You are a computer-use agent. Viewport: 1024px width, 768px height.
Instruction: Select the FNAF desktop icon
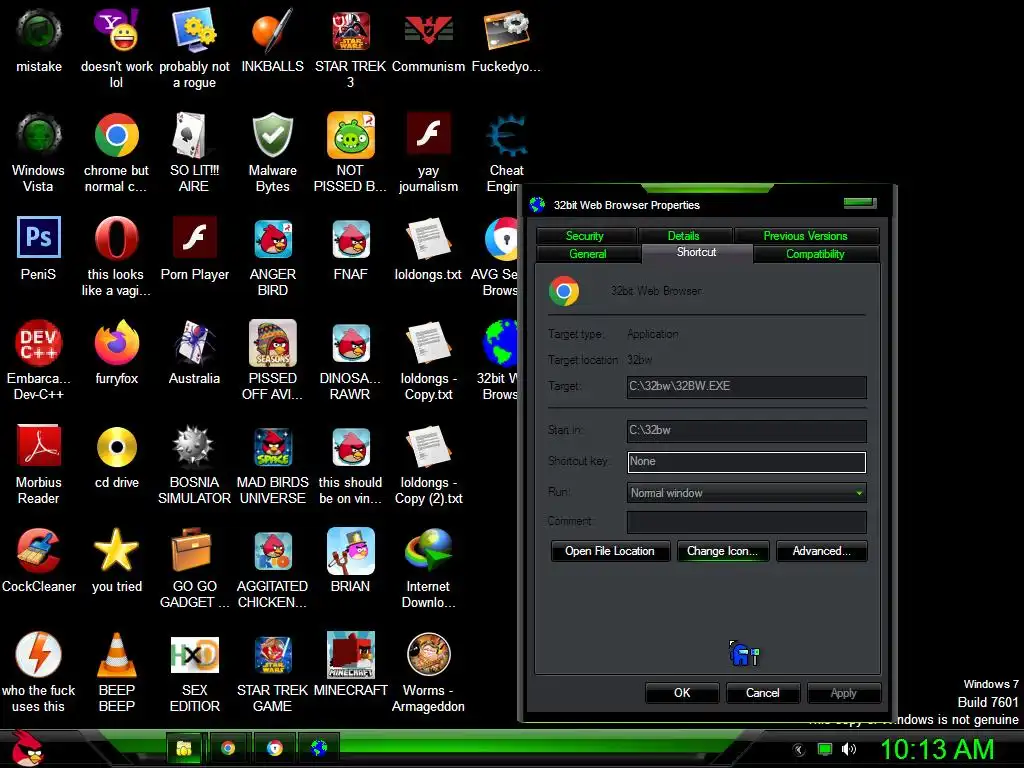coord(350,248)
